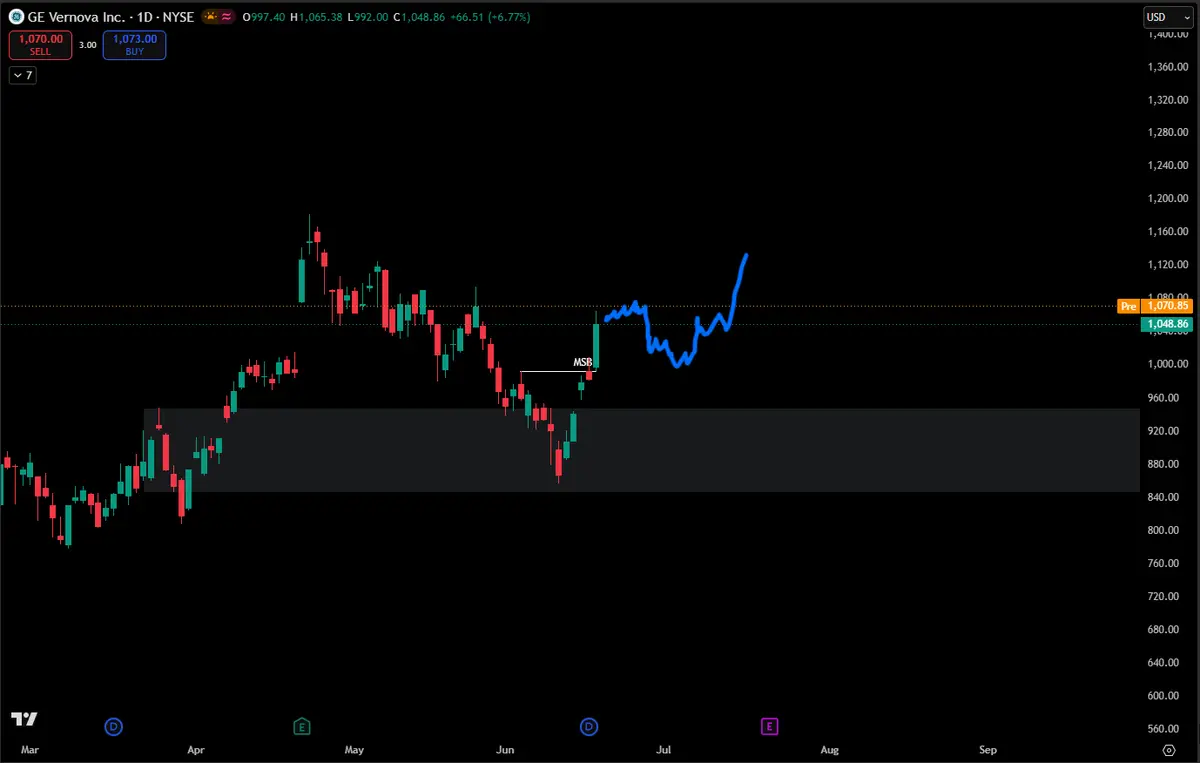
Task: Click the green earnings E marker
Action: click(x=301, y=725)
